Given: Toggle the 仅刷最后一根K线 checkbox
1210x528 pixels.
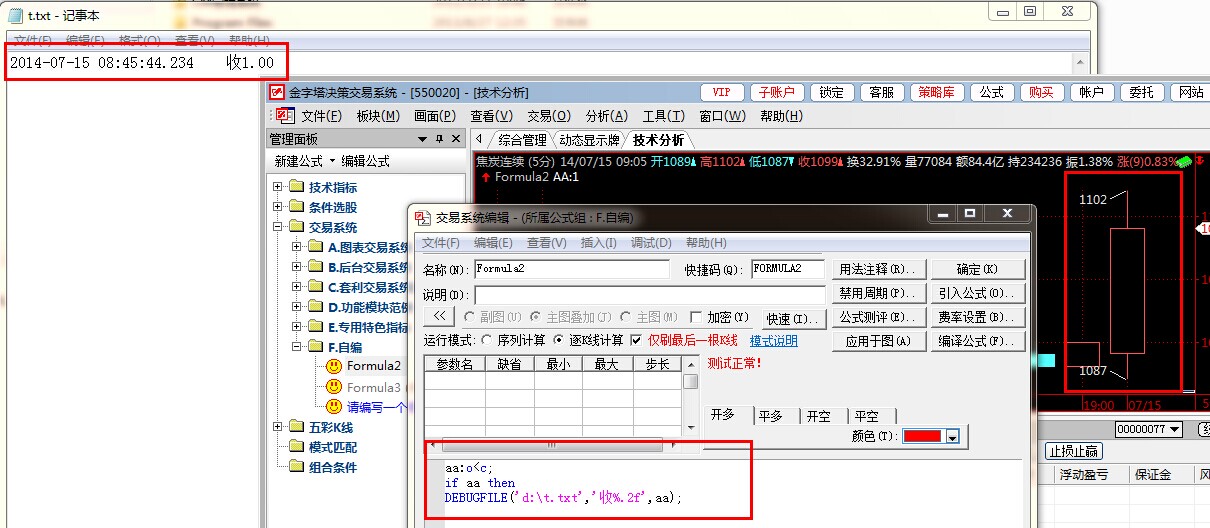Looking at the screenshot, I should click(x=636, y=340).
